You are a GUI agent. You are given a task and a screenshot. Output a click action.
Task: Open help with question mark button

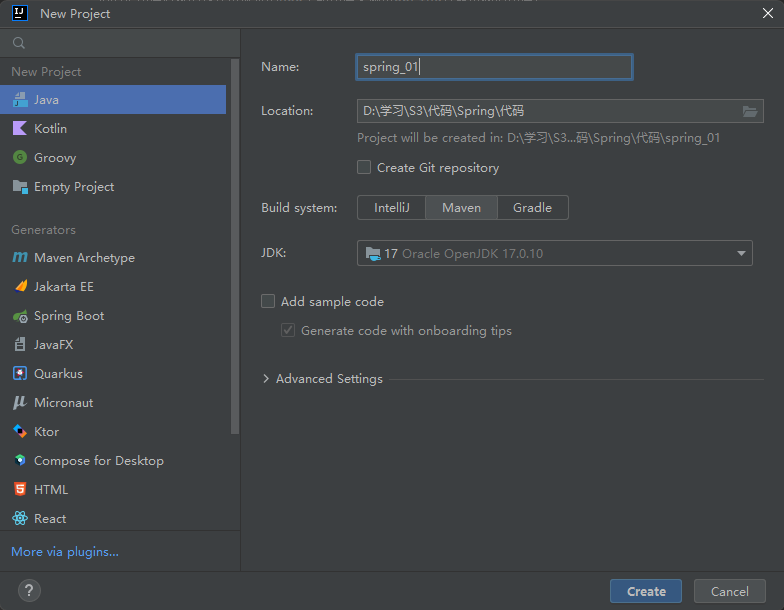coord(29,590)
